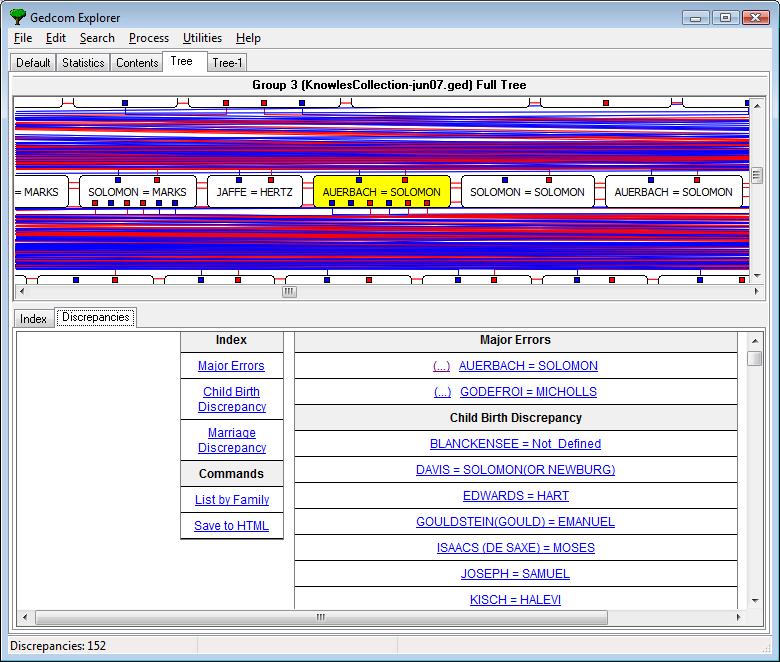
Task: Open JOSEPH = SAMUEL link
Action: tap(515, 573)
